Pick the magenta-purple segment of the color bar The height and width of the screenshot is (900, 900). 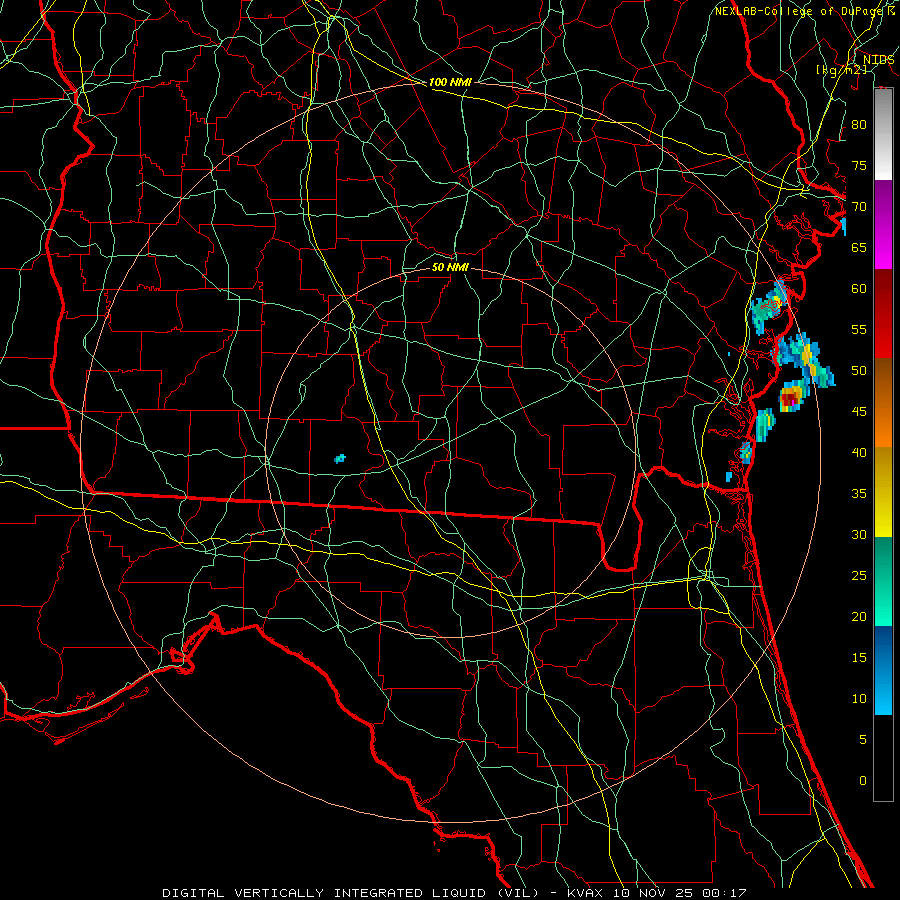pyautogui.click(x=883, y=224)
